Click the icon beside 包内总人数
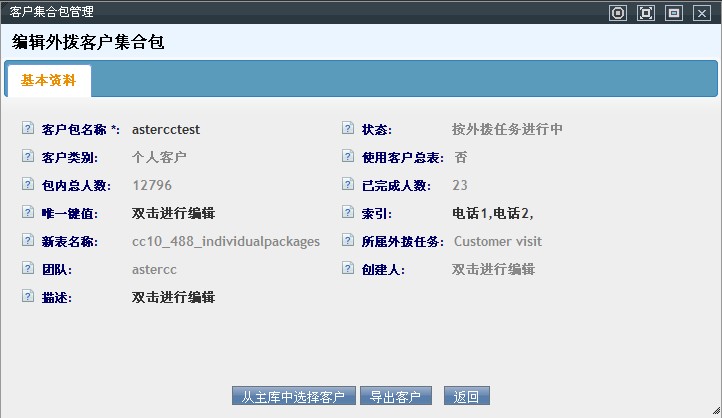Image resolution: width=722 pixels, height=418 pixels. tap(27, 185)
